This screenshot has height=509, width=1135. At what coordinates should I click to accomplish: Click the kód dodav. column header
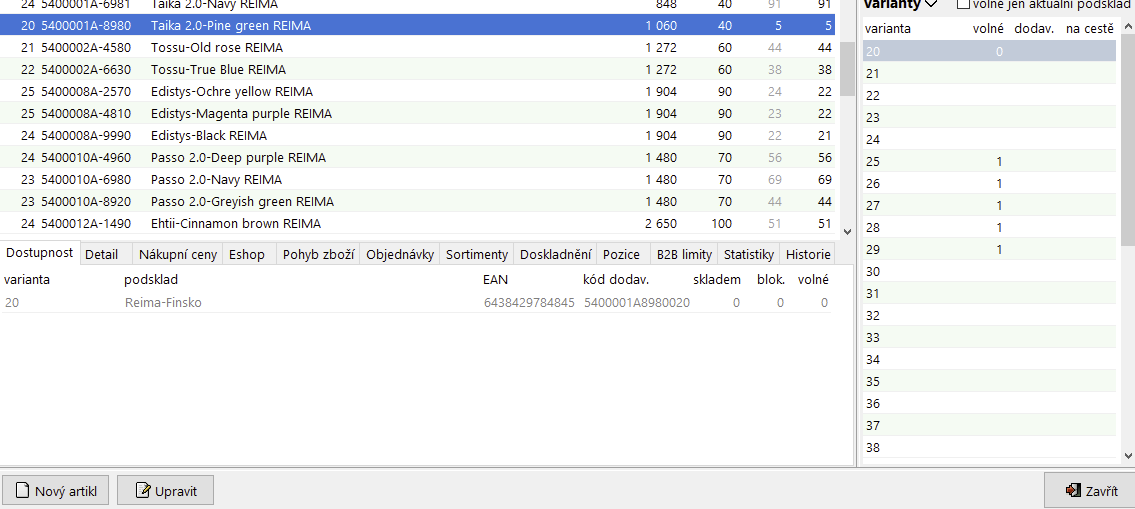(616, 279)
